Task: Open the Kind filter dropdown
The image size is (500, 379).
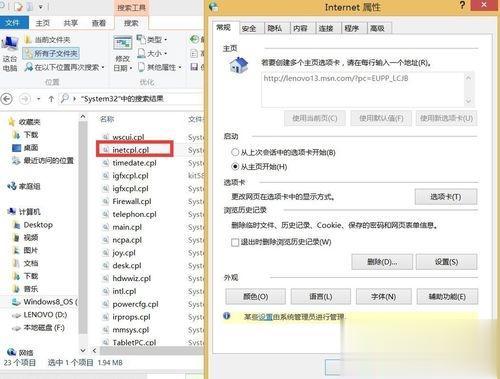Action: point(152,40)
